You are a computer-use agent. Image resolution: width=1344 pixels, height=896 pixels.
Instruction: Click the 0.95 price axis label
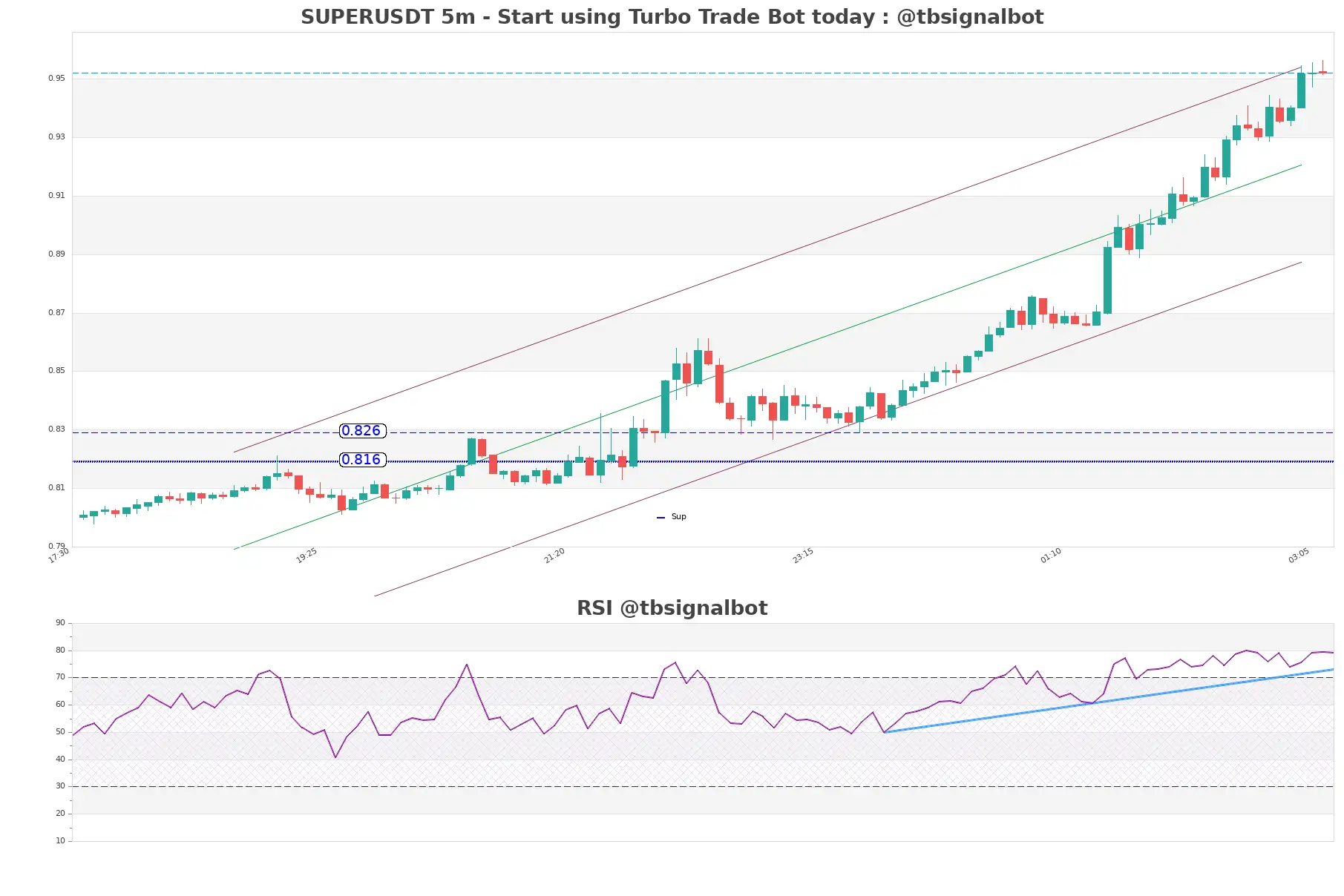(x=56, y=78)
